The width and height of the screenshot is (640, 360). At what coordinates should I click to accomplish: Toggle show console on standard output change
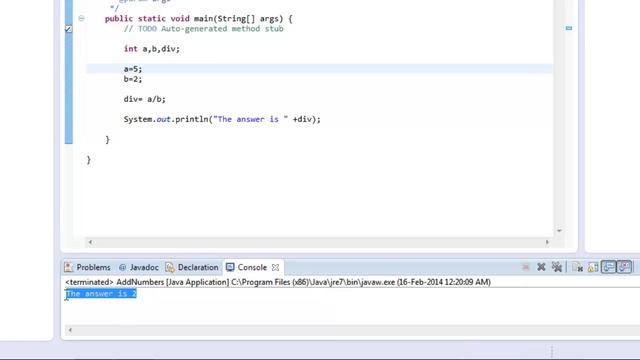pyautogui.click(x=609, y=267)
